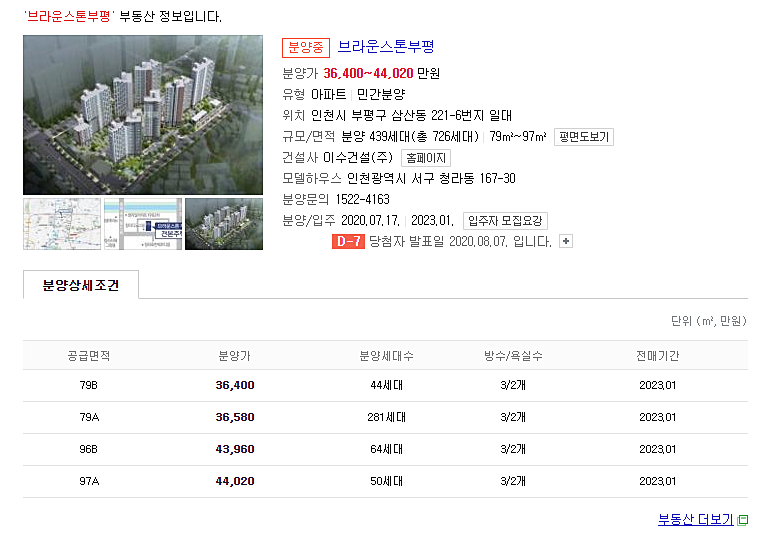Click the 50세대 households cell
The width and height of the screenshot is (780, 548).
point(387,481)
